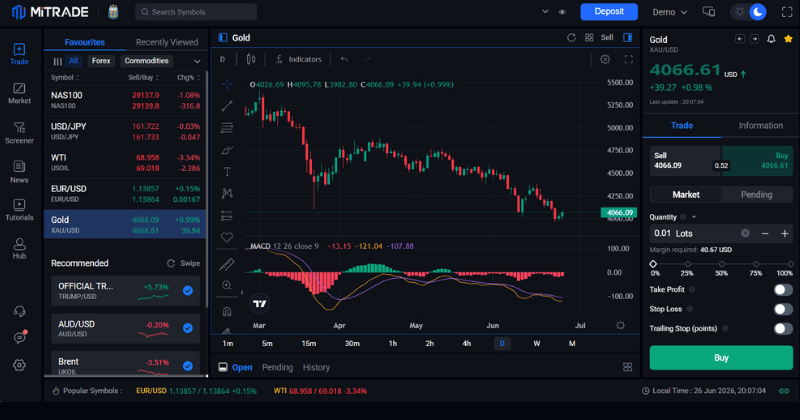Select the zoom in tool

(x=227, y=286)
